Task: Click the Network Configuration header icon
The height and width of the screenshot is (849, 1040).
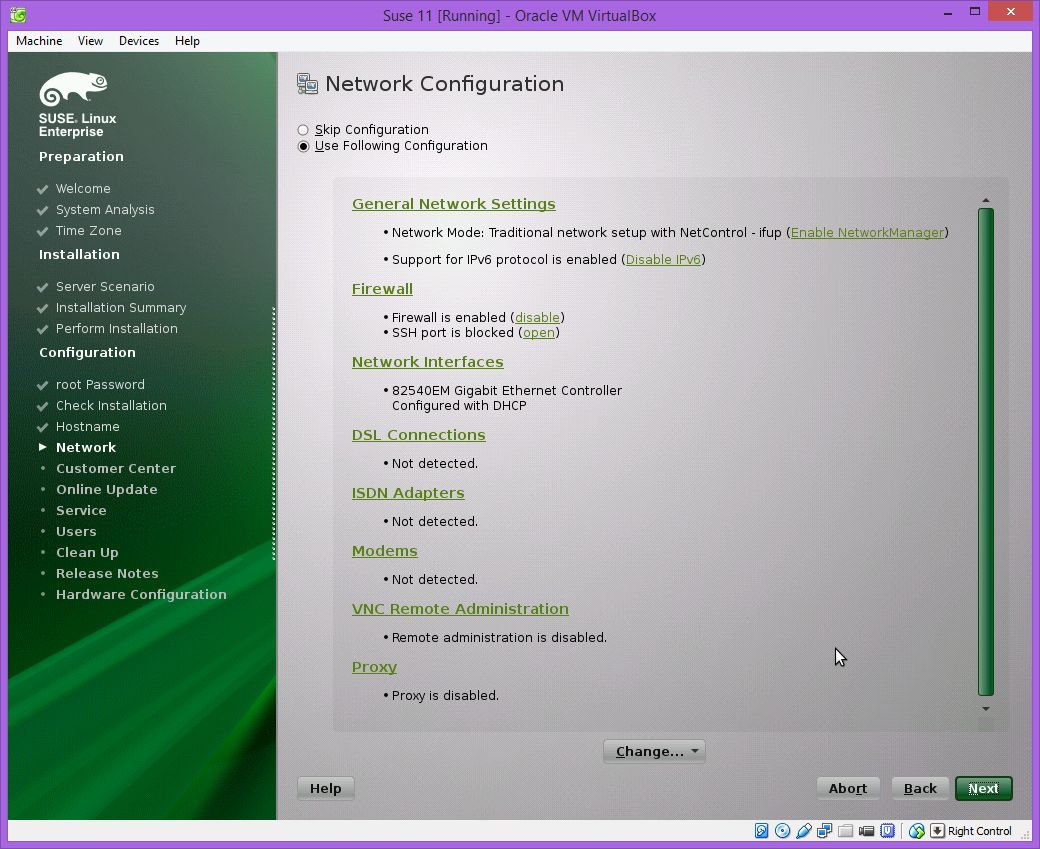Action: [307, 84]
